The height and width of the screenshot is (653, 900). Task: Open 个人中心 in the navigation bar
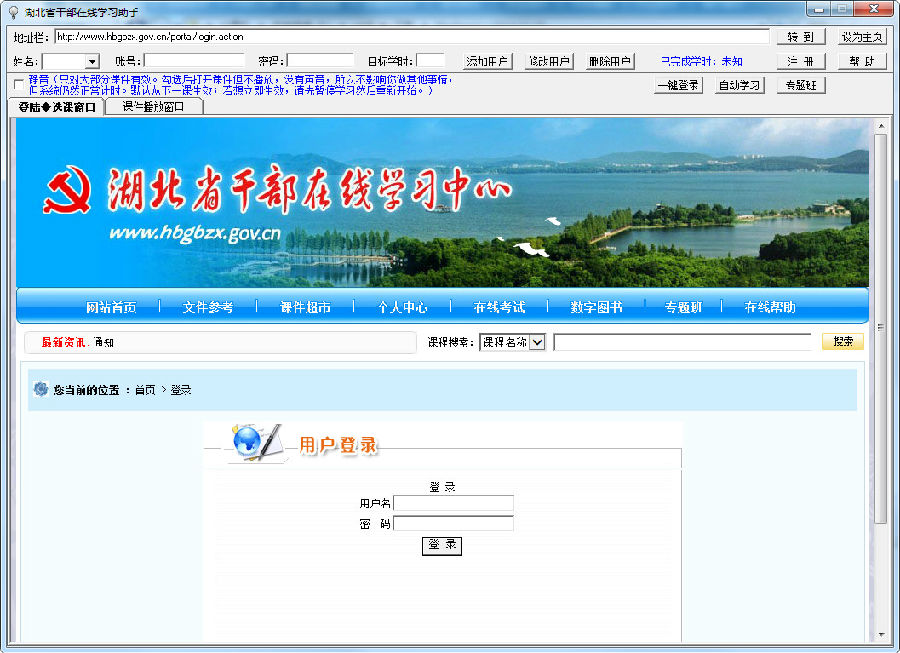(402, 307)
